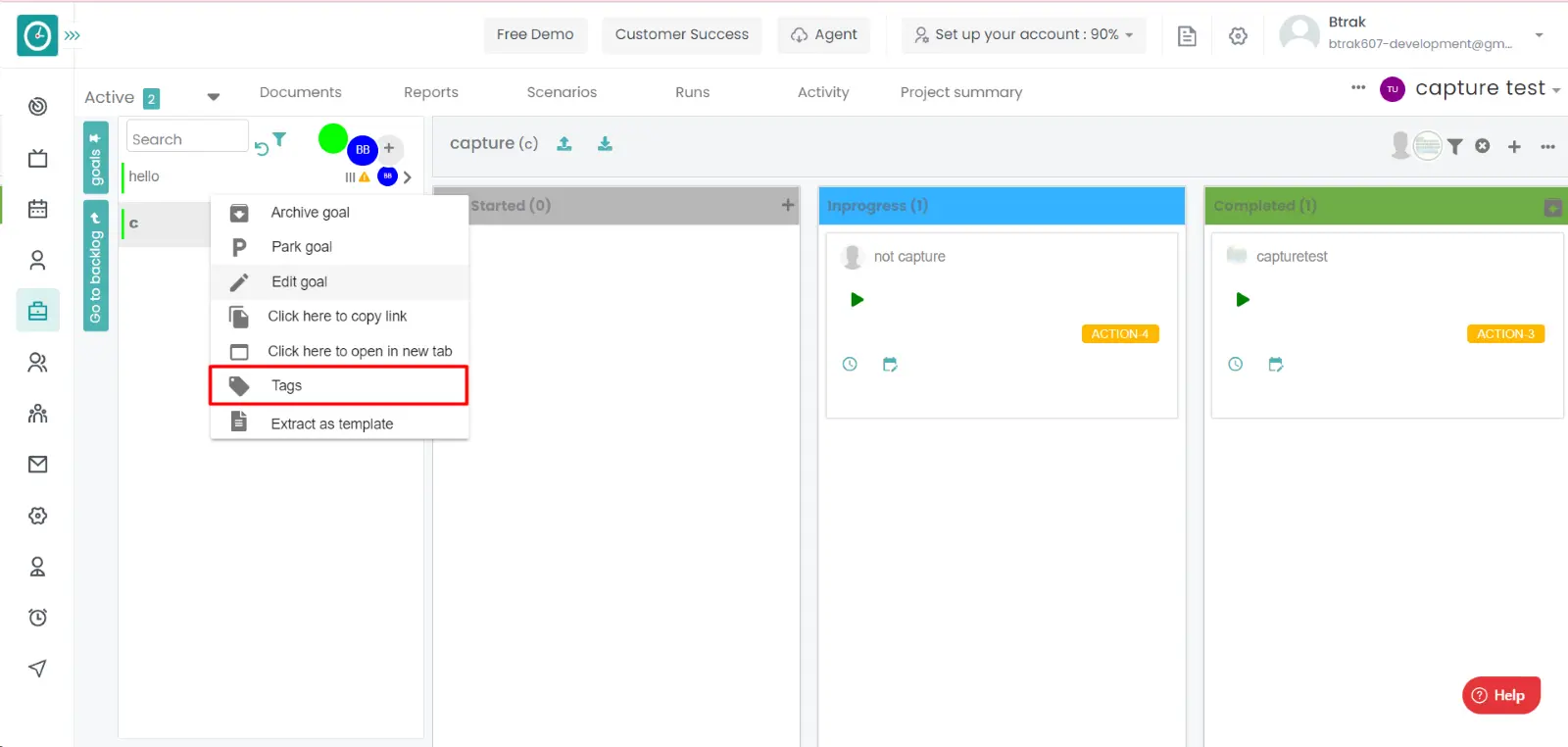
Task: Expand the hello goal chevron arrow
Action: click(408, 177)
